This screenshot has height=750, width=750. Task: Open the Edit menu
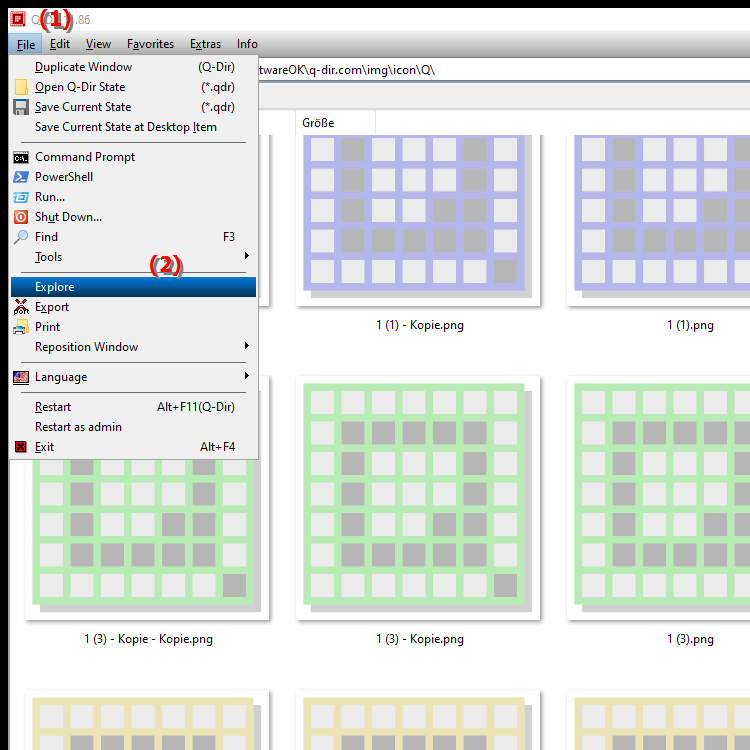click(60, 44)
